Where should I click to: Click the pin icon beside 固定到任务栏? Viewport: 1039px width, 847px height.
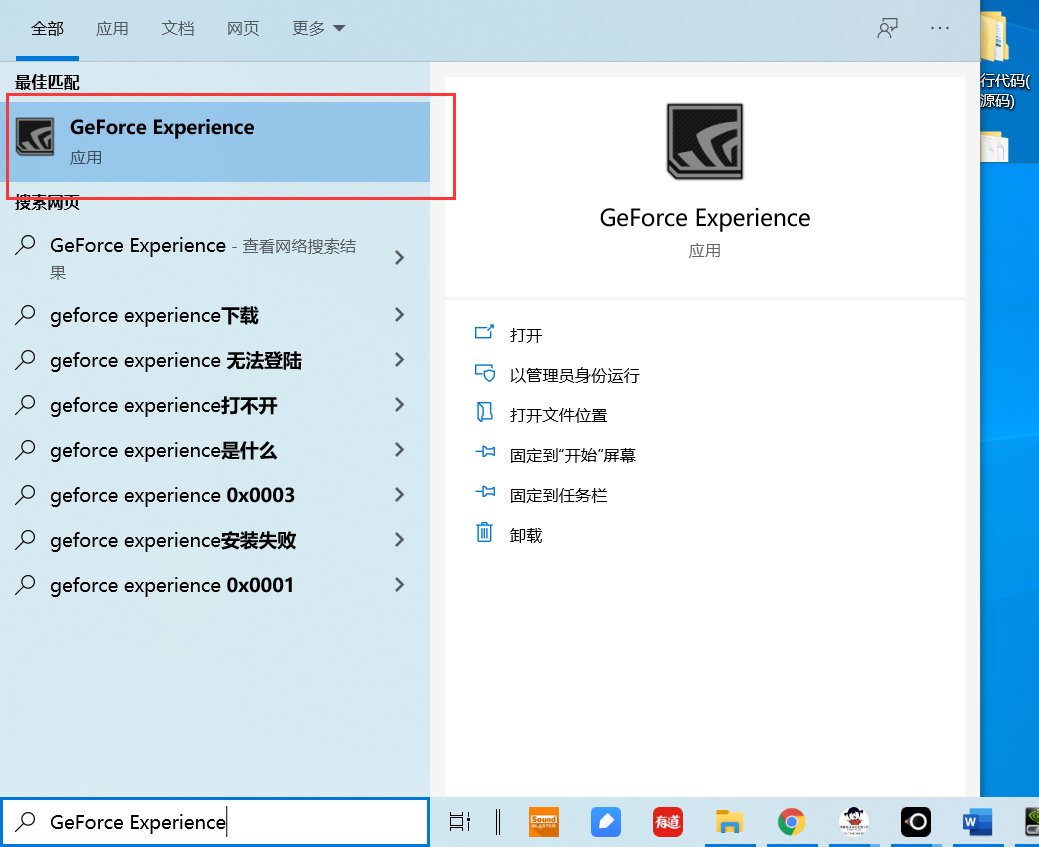pos(485,492)
